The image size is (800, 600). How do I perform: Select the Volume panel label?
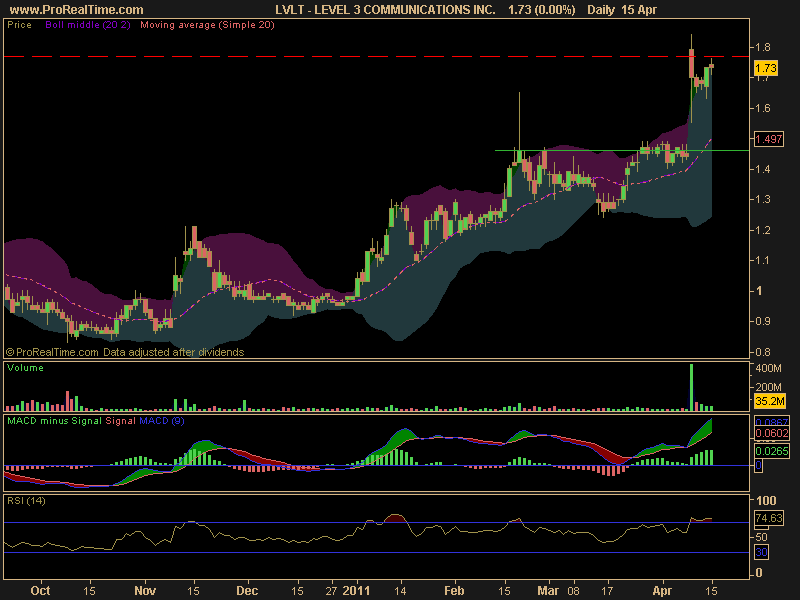(x=26, y=368)
